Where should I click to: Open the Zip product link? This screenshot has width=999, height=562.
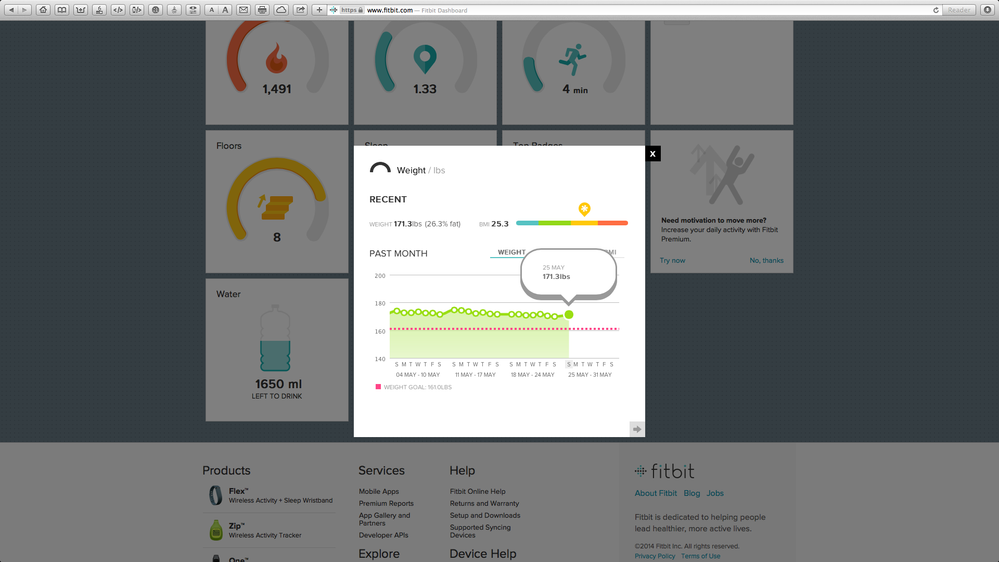pyautogui.click(x=236, y=526)
